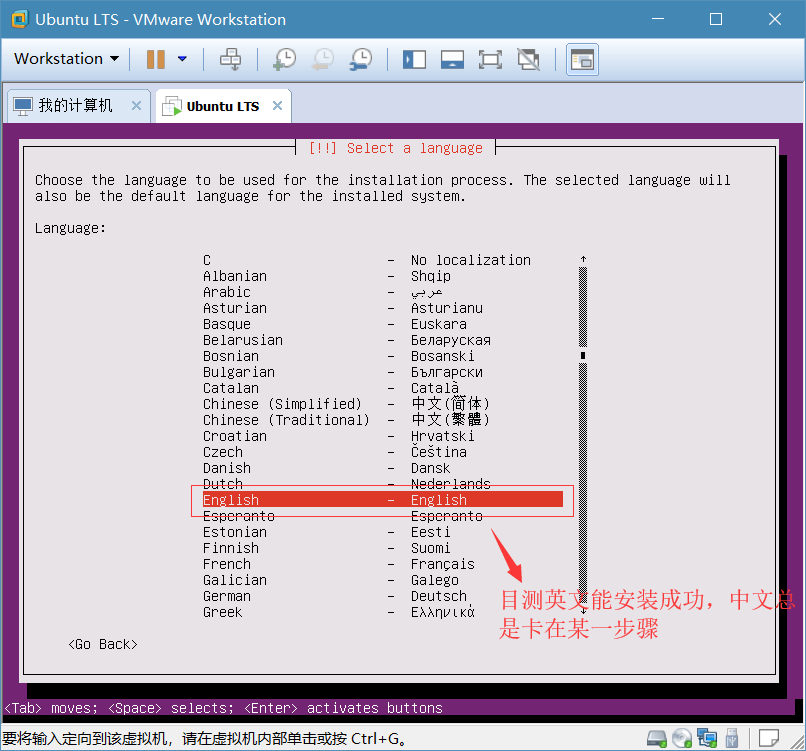The image size is (806, 751).
Task: Choose Chinese (Simplified) from language list
Action: pyautogui.click(x=282, y=404)
